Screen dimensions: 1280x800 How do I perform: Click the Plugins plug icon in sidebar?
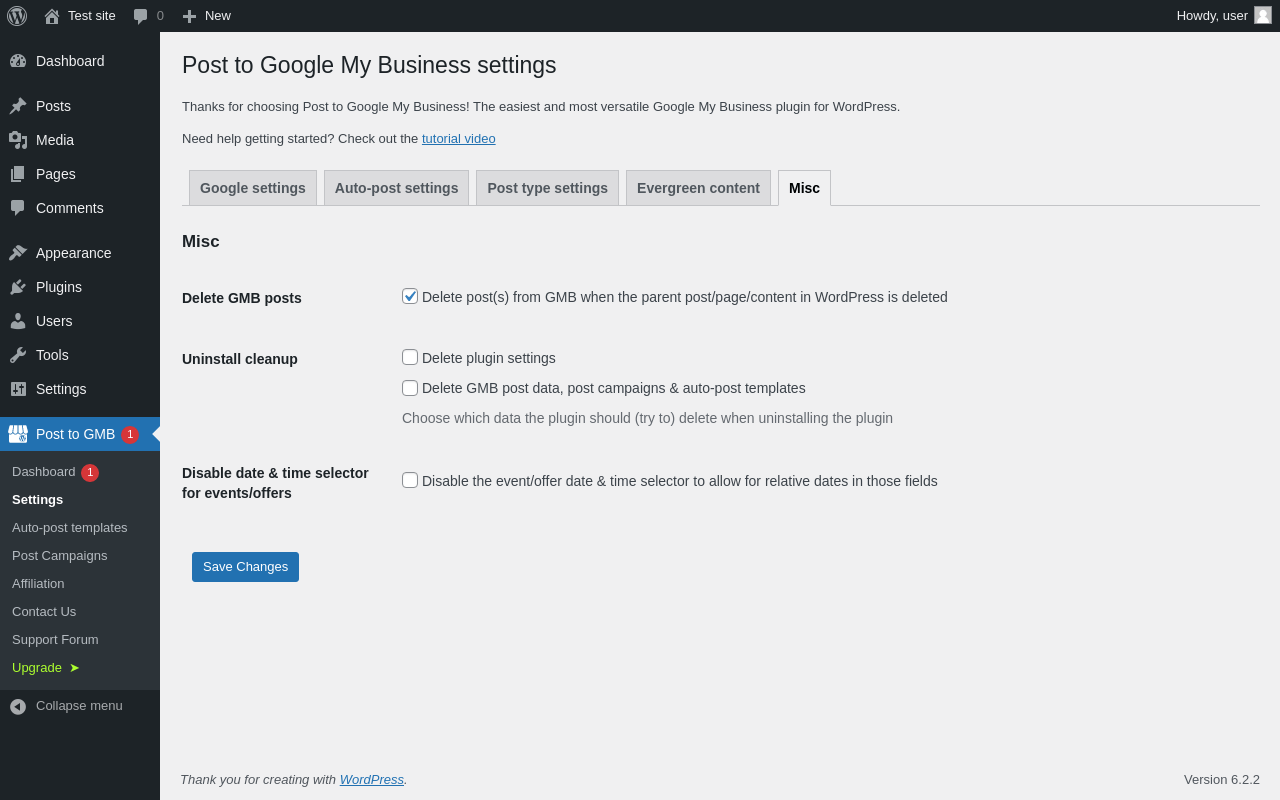point(18,287)
